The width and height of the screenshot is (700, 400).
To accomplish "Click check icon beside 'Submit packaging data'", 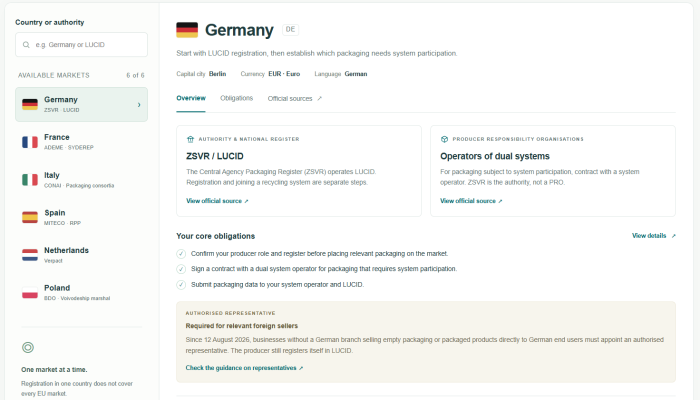I will 181,285.
